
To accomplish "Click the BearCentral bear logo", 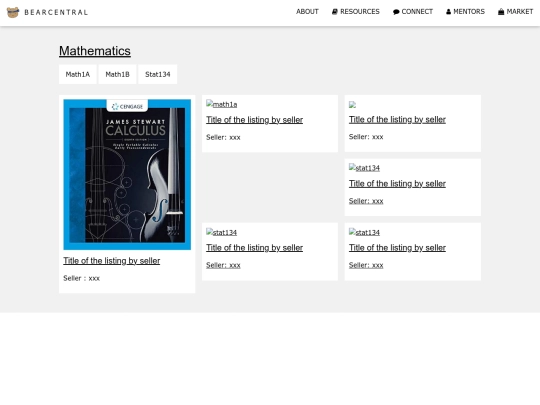I will 13,12.
